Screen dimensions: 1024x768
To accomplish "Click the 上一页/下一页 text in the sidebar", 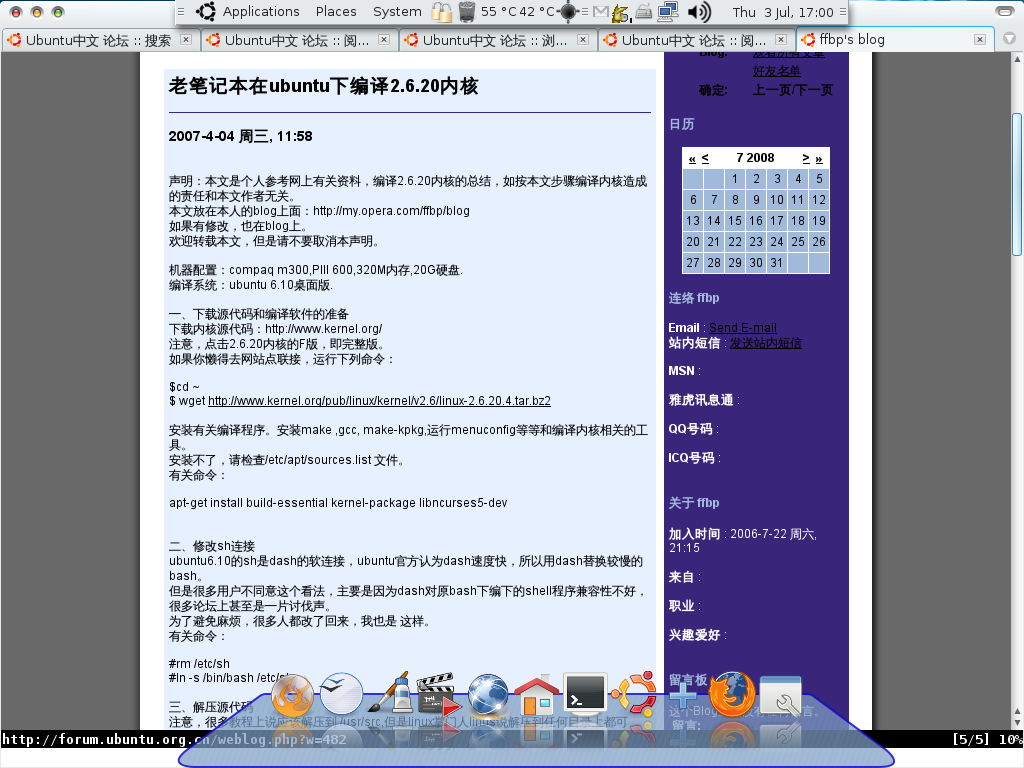I will click(x=793, y=90).
